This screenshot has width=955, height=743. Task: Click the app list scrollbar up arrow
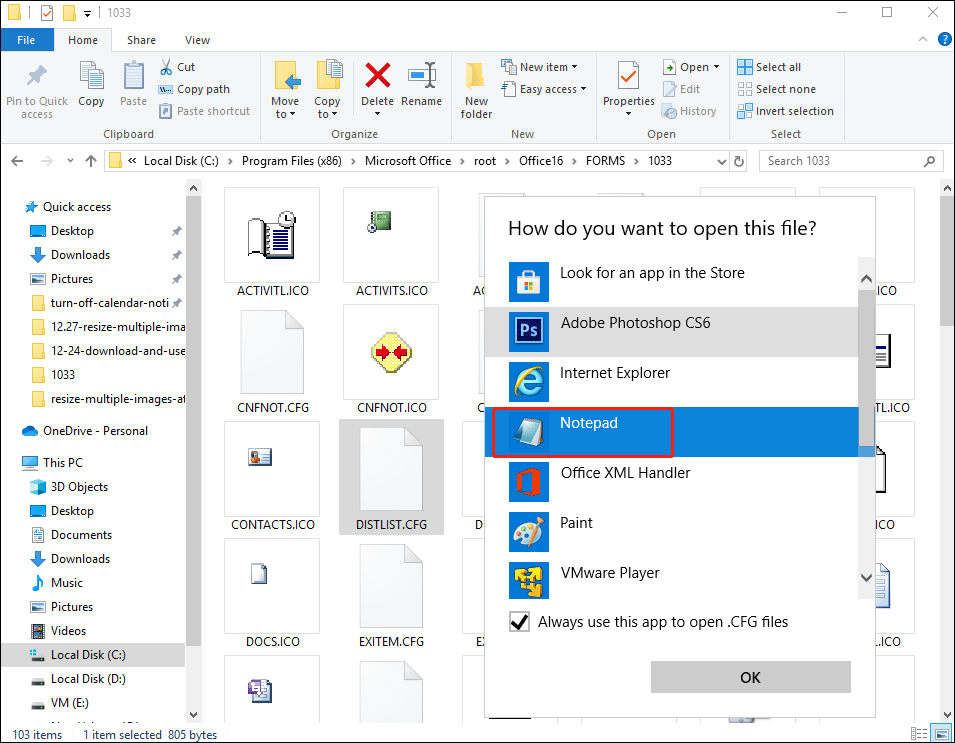[x=866, y=279]
